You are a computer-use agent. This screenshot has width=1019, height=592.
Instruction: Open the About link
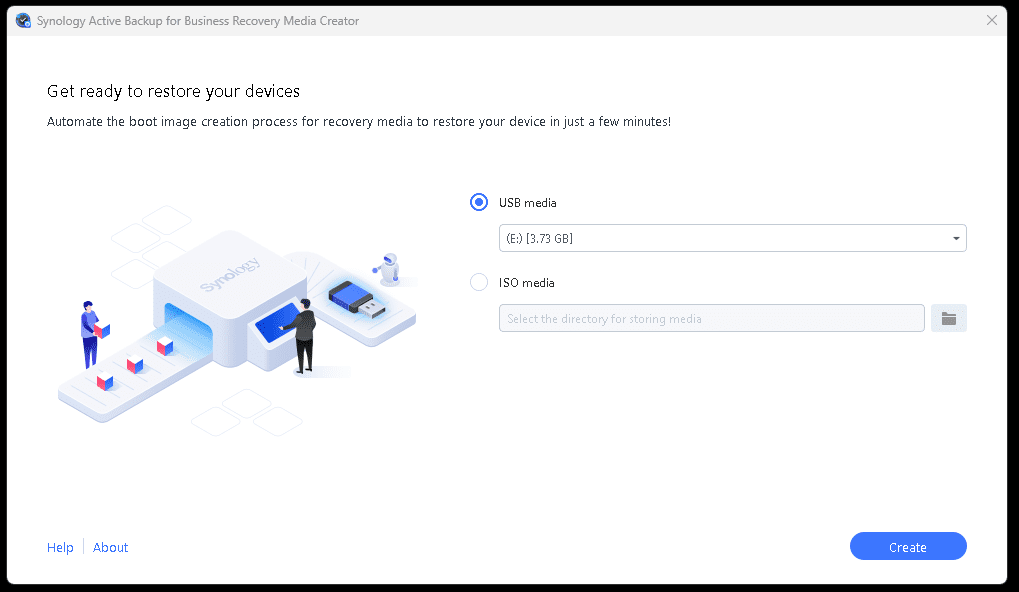110,547
